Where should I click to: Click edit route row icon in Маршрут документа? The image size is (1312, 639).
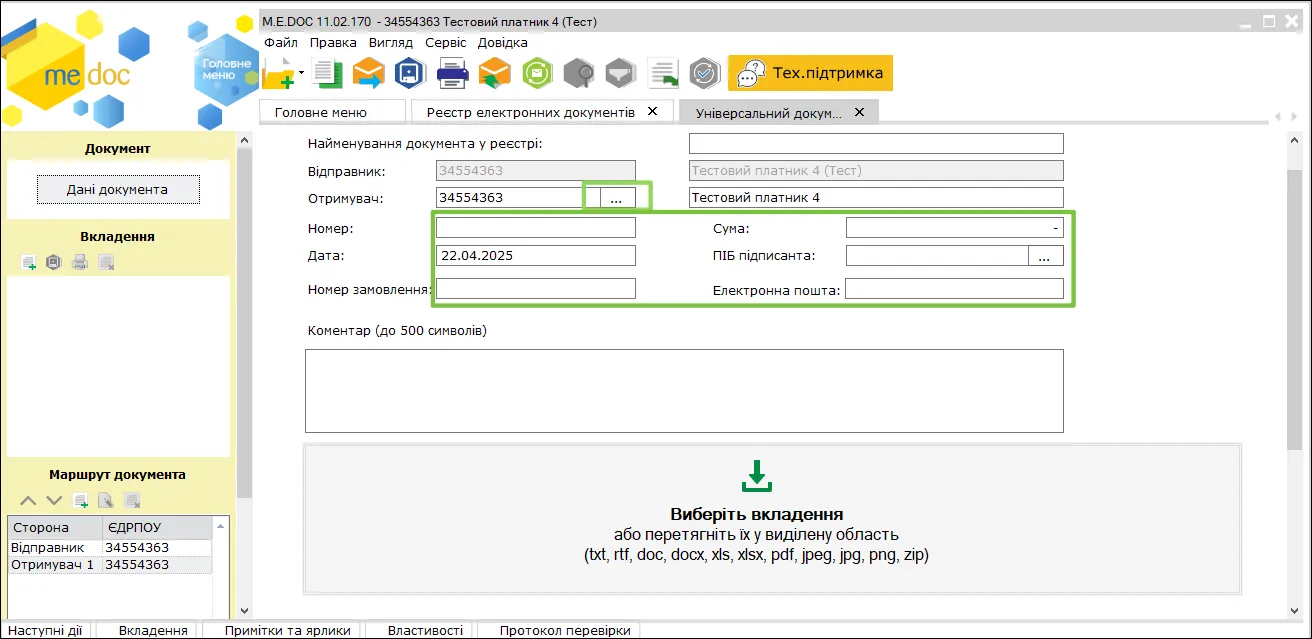tap(106, 500)
